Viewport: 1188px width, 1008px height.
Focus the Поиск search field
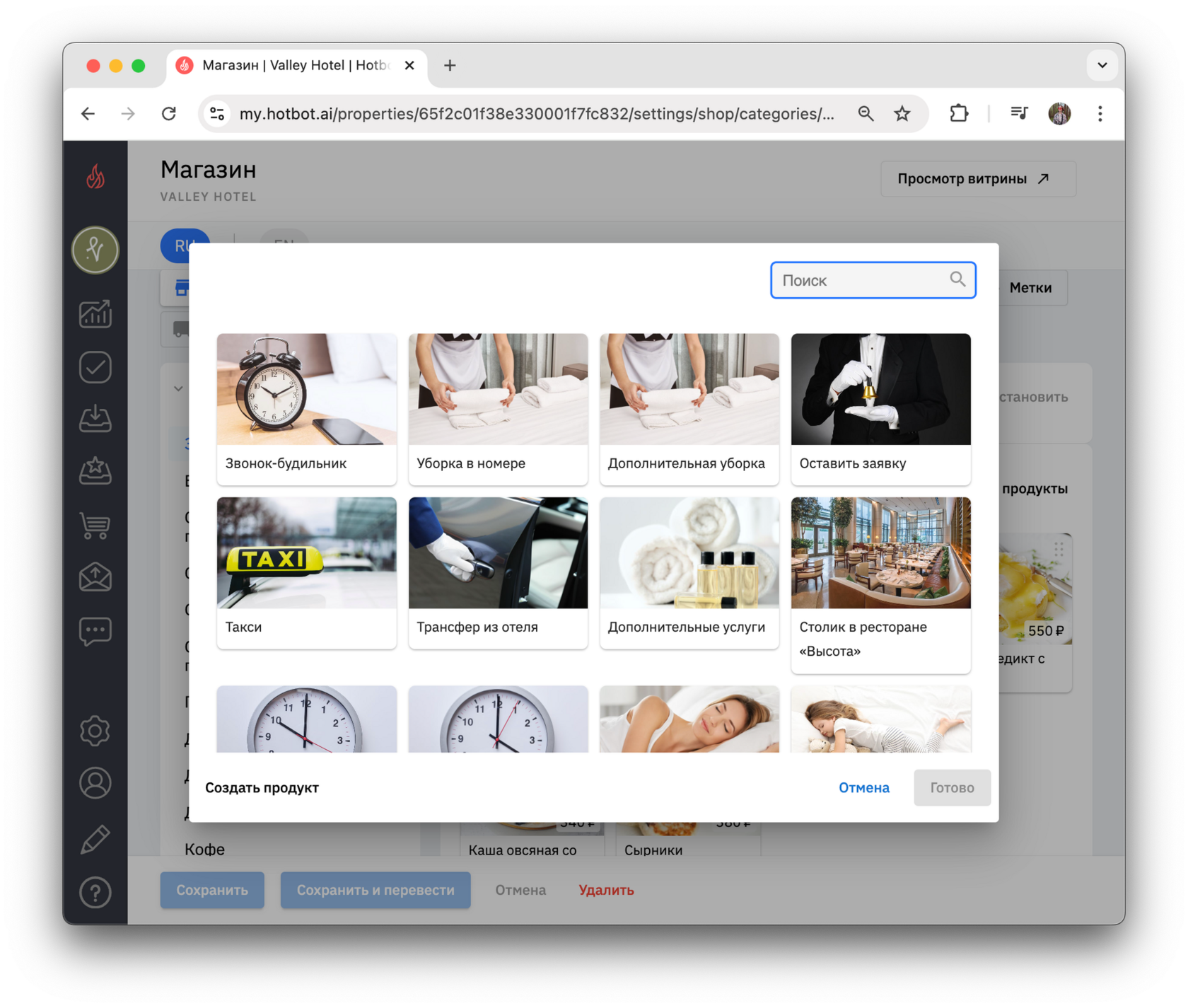pos(873,280)
